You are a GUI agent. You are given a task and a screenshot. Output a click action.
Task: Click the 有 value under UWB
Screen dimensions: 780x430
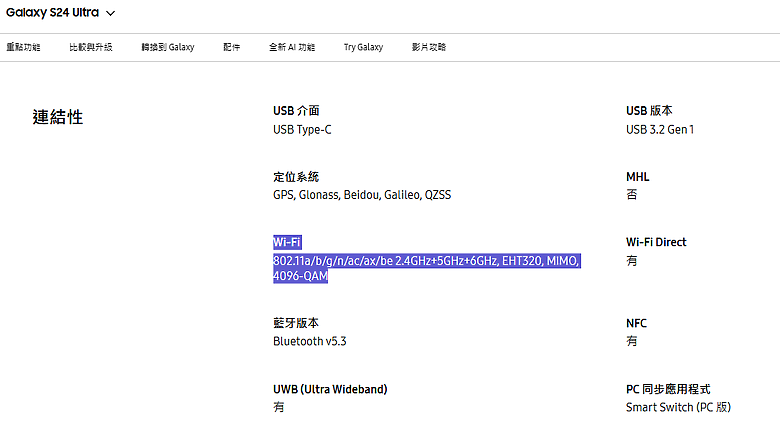click(x=279, y=407)
